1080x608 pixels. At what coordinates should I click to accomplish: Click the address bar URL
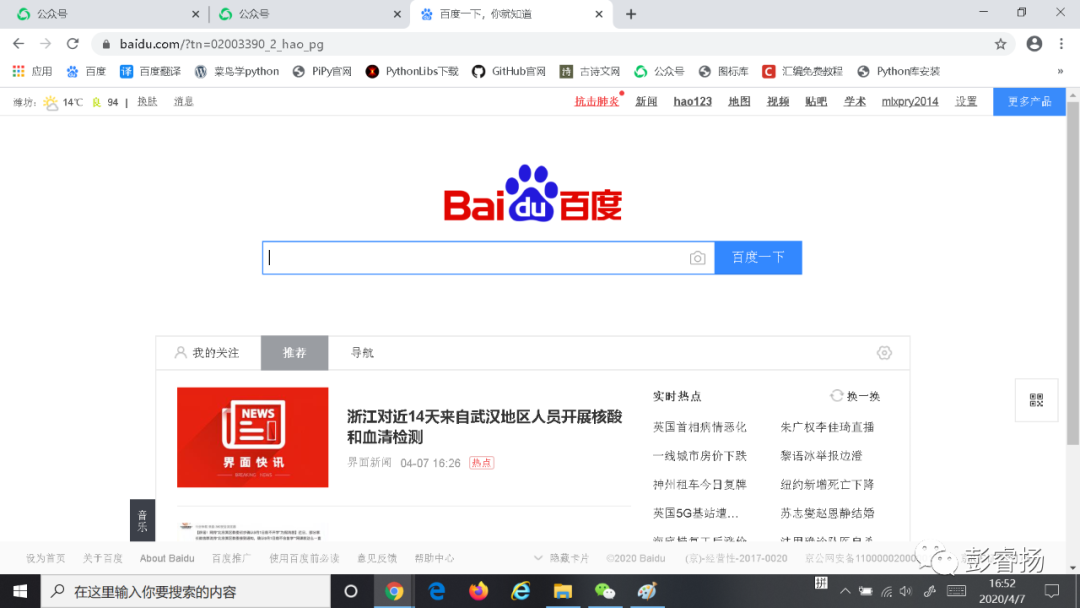221,44
